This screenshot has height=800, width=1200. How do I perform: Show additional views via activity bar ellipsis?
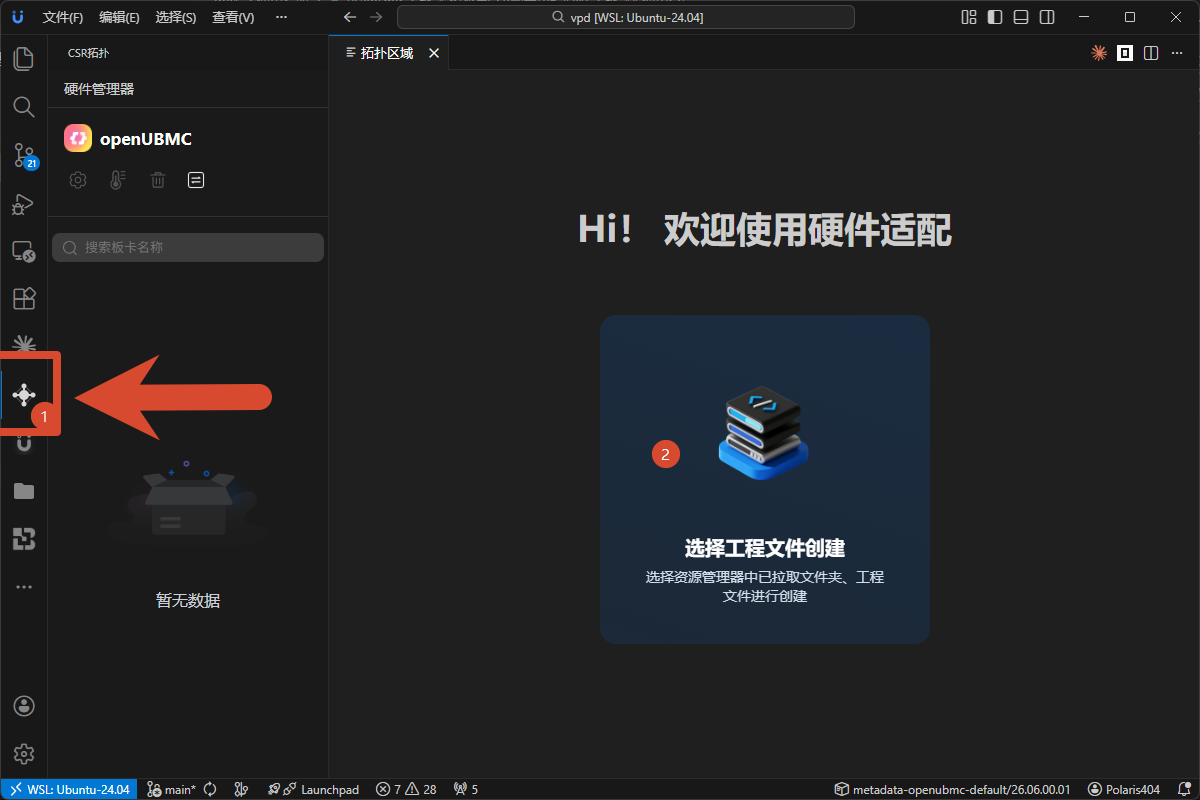[23, 587]
